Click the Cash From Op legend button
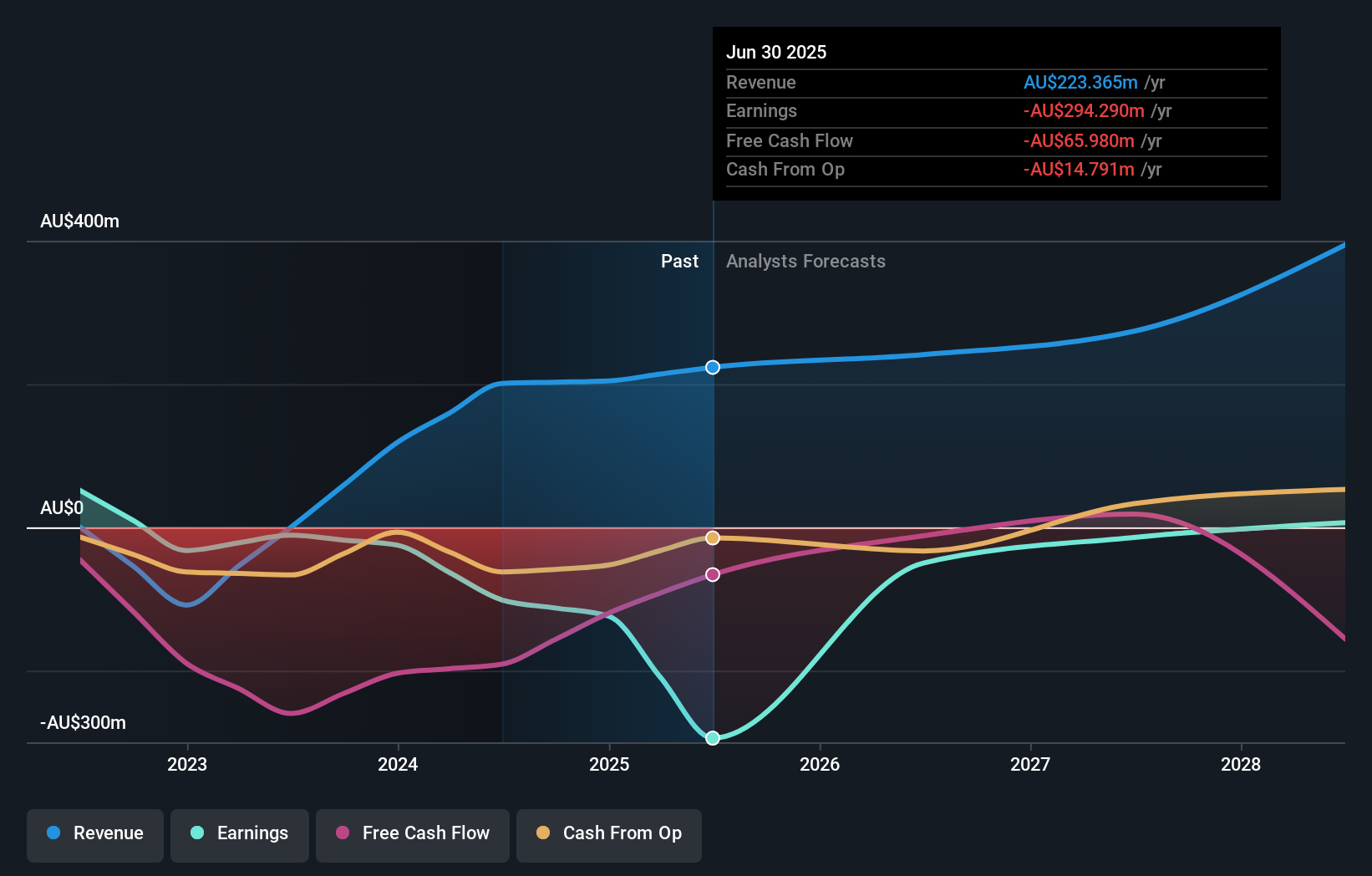 (x=608, y=835)
